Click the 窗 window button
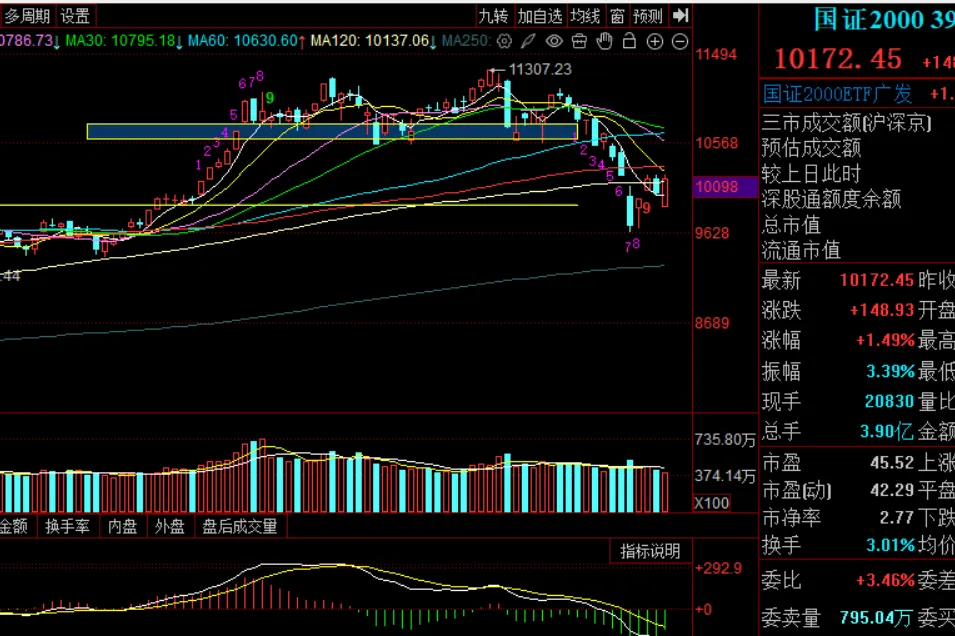 click(617, 16)
